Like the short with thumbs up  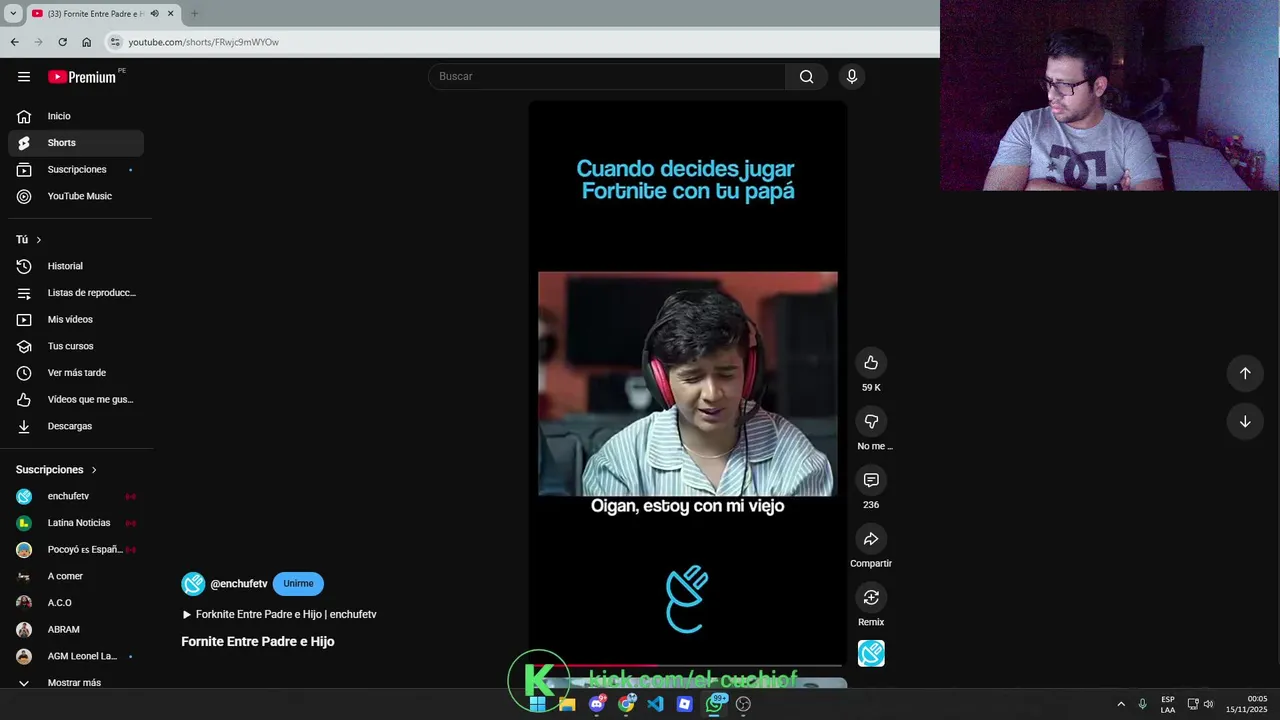click(871, 362)
